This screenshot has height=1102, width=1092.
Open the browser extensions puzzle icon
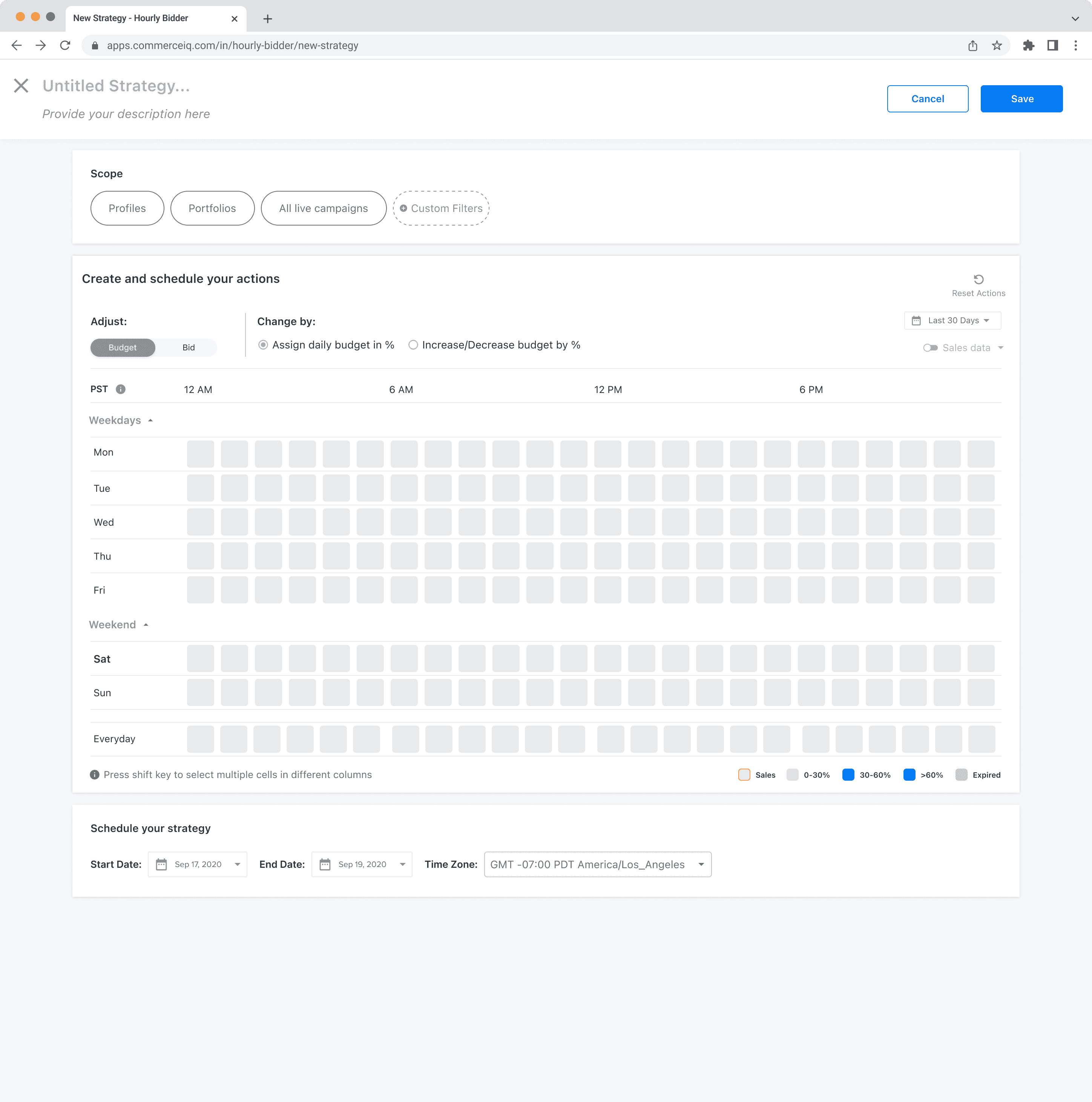(x=1028, y=46)
